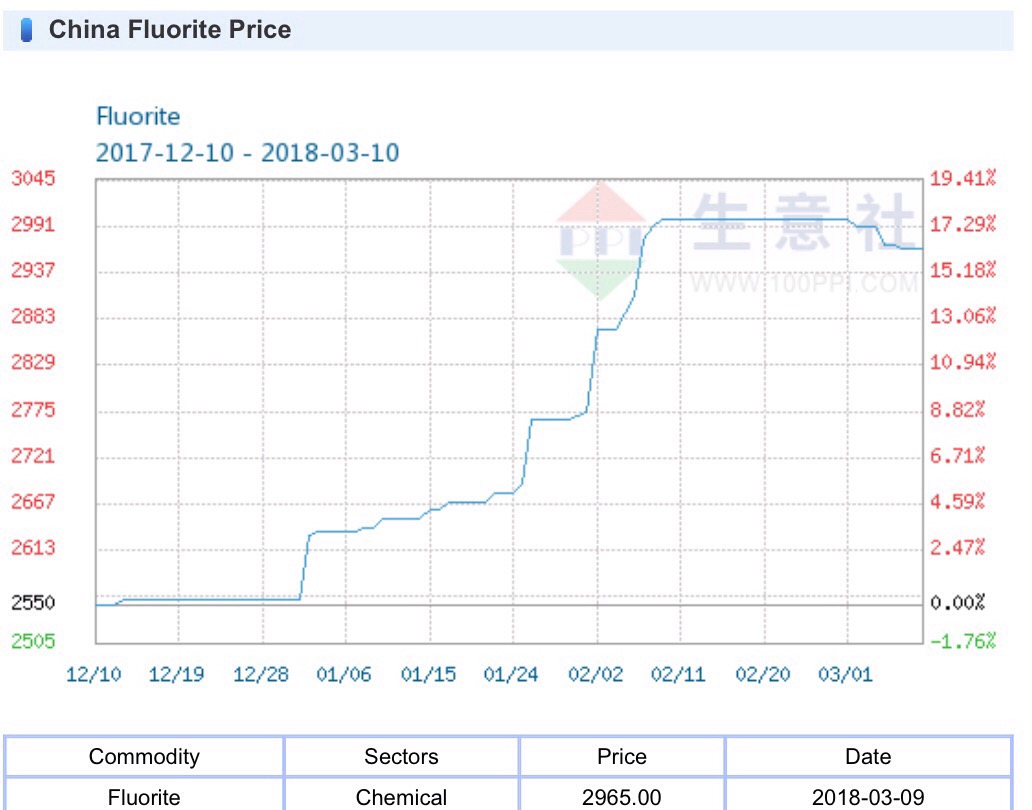1032x810 pixels.
Task: Click the date range 2017-12-10 - 2018-03-10
Action: 247,153
